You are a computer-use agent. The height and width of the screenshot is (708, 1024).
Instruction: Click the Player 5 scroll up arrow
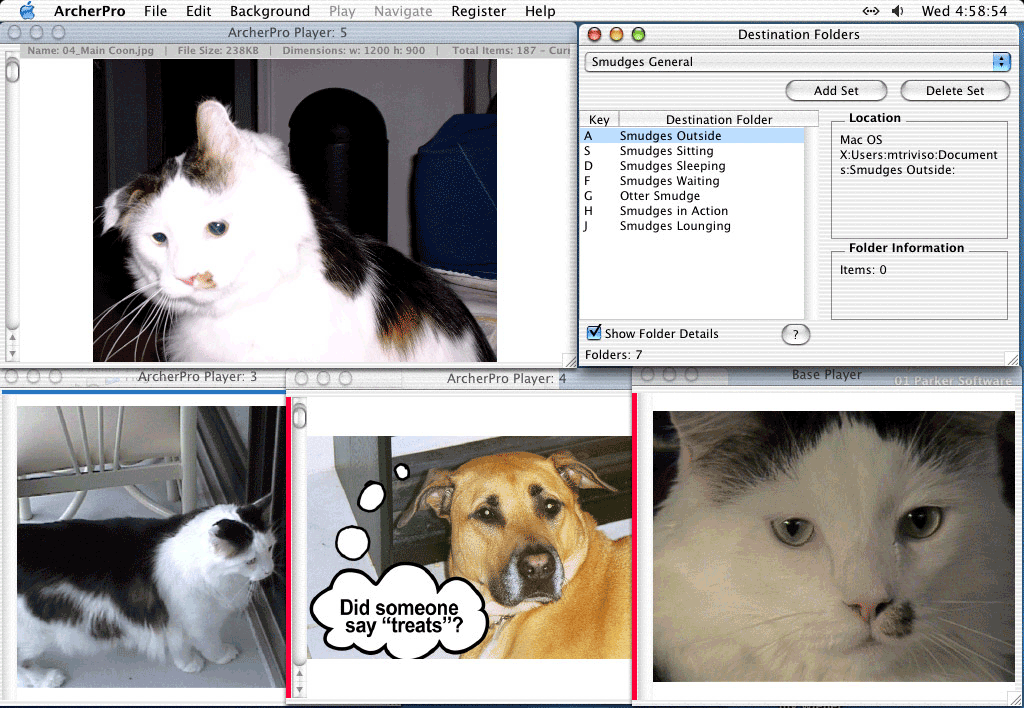point(12,338)
